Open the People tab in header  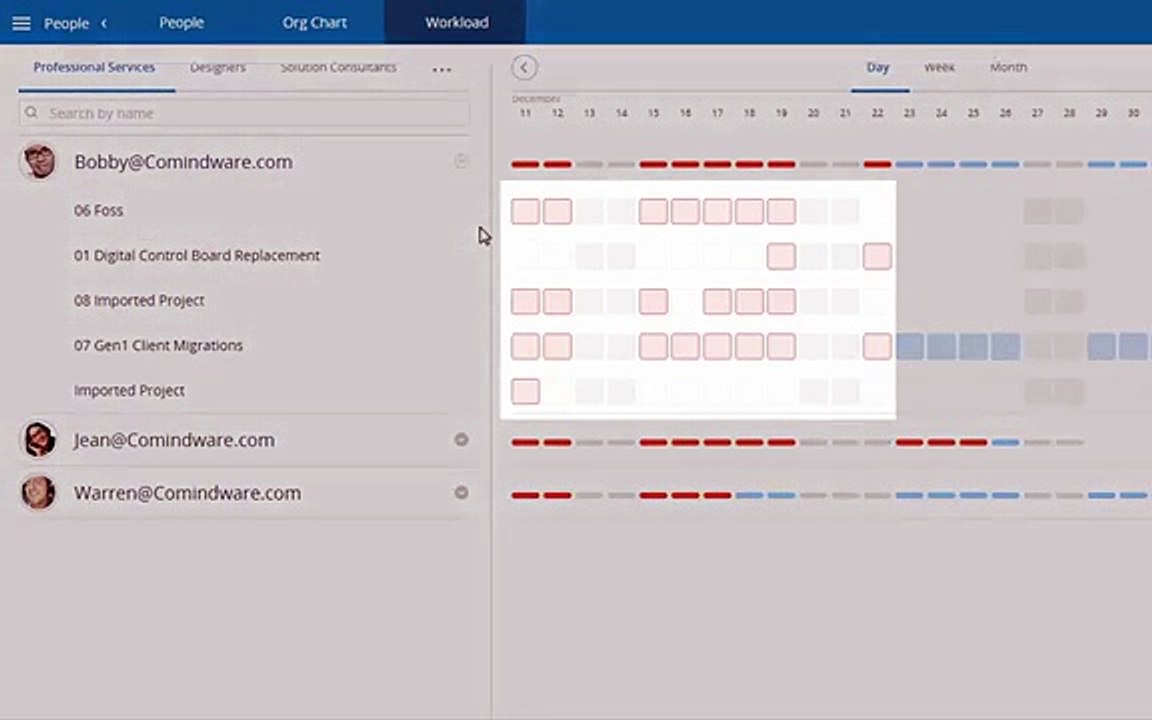click(181, 23)
